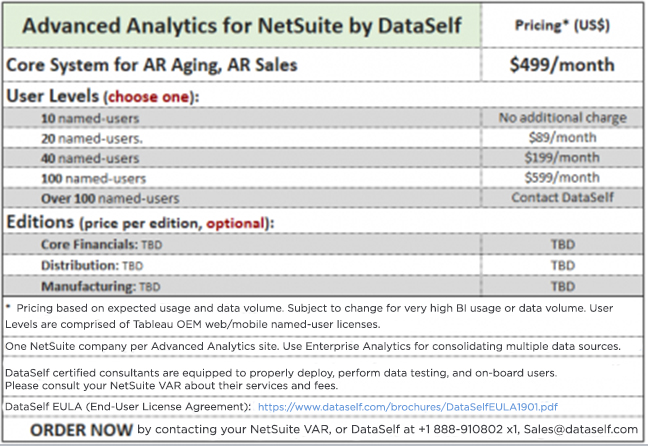Click the $499/month core price cell

pos(562,65)
